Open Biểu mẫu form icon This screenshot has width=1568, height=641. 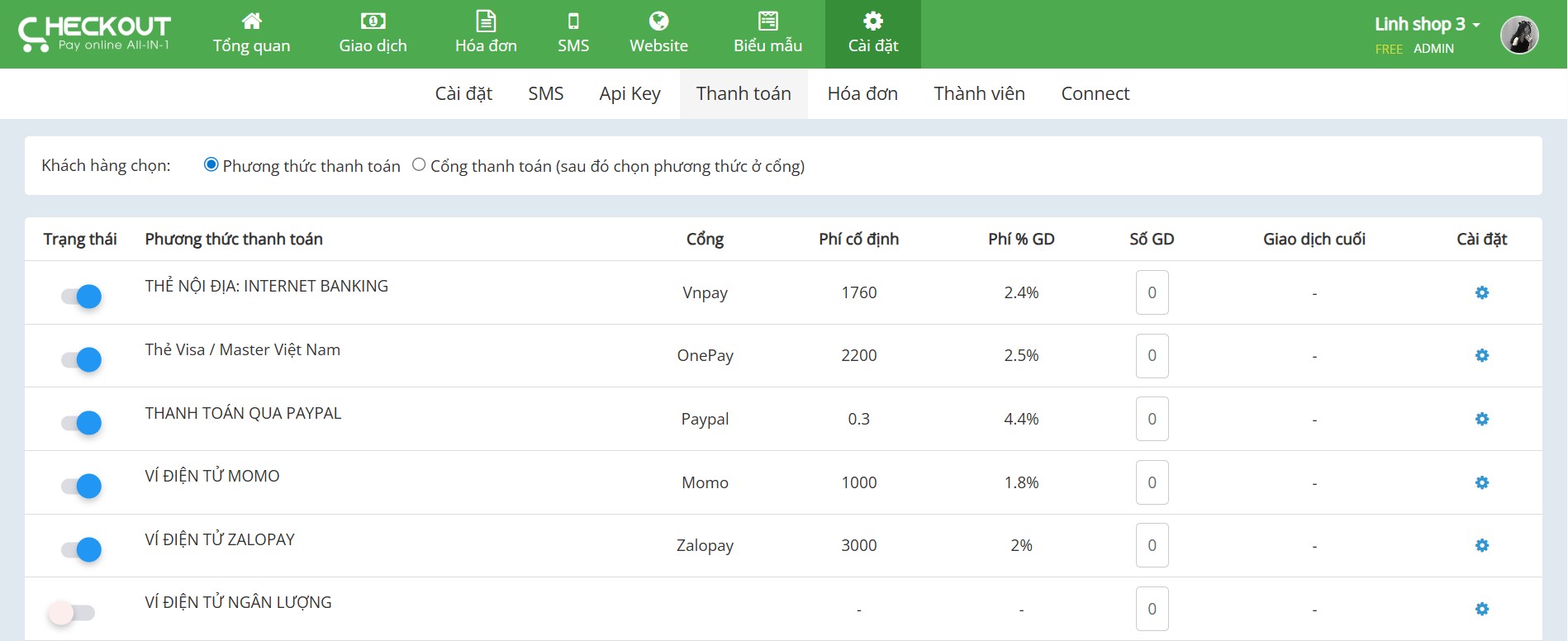[x=767, y=21]
